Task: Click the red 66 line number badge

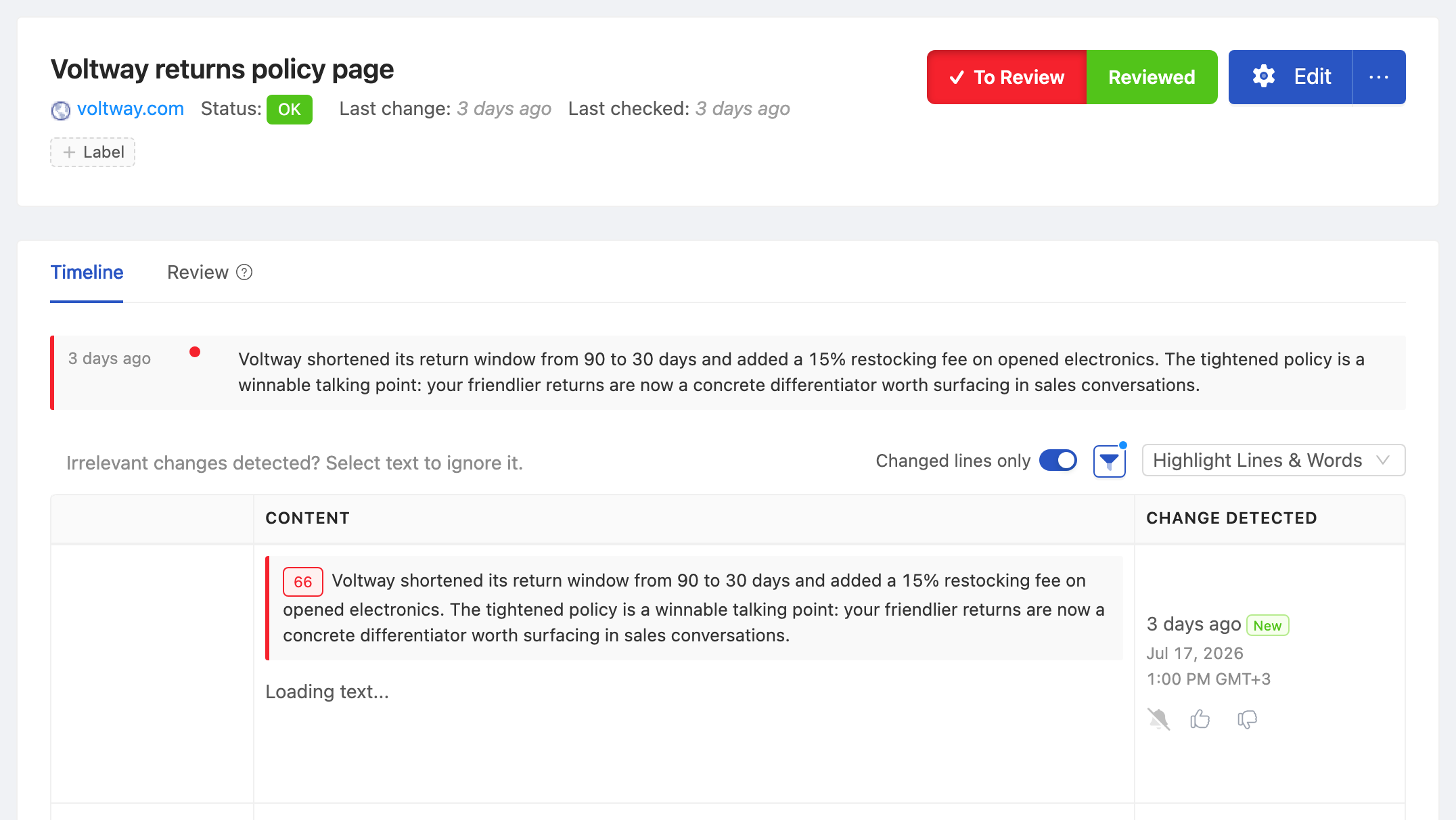Action: [302, 582]
